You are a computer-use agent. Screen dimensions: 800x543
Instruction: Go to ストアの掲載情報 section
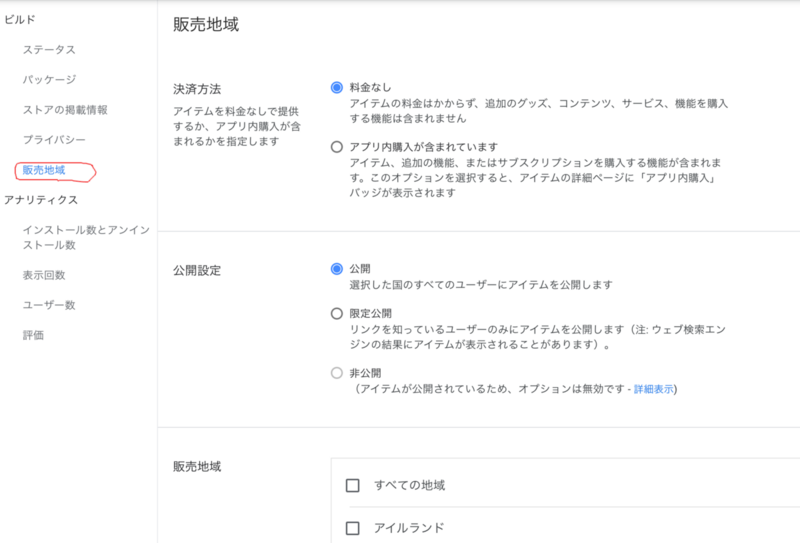pyautogui.click(x=65, y=110)
